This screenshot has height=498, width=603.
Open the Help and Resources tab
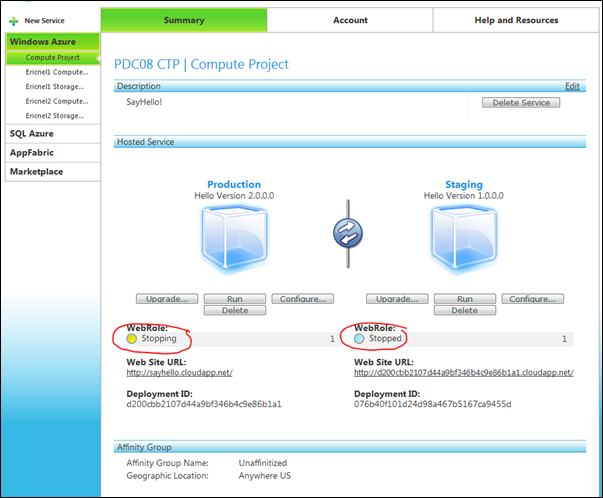[516, 20]
